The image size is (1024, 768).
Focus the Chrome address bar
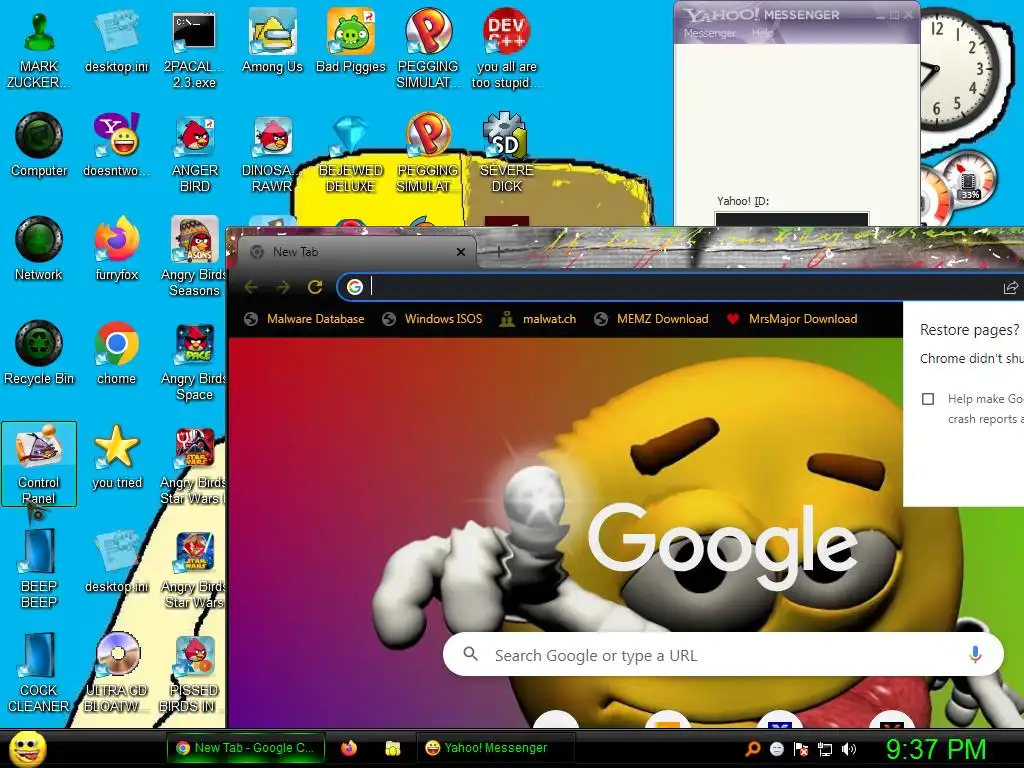coord(679,287)
